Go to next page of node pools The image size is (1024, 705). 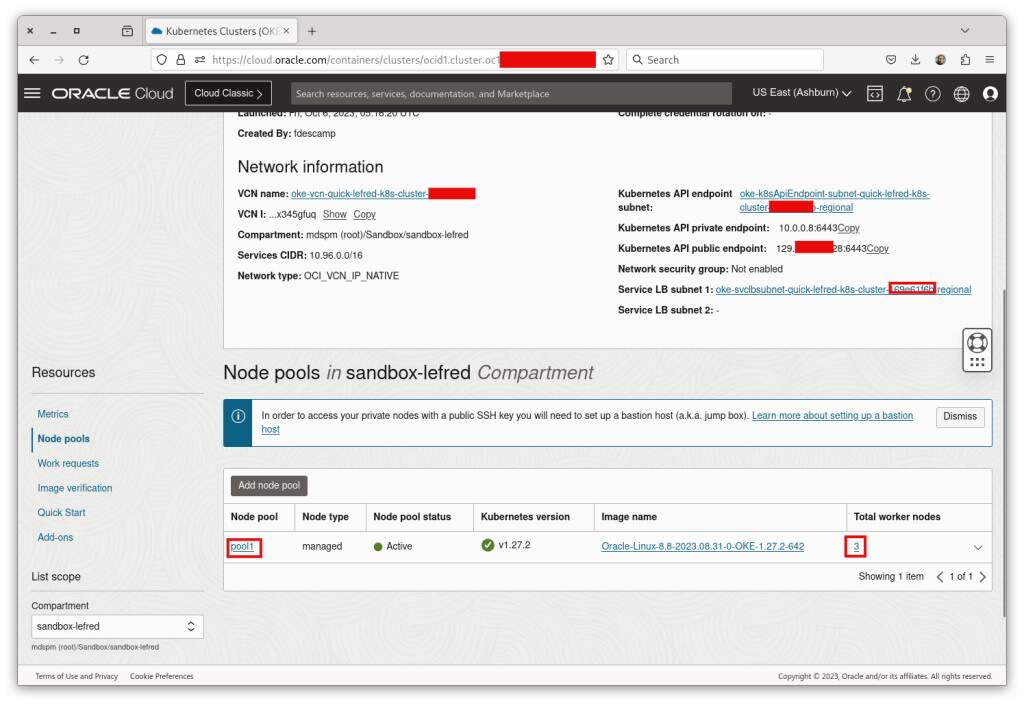coord(982,577)
